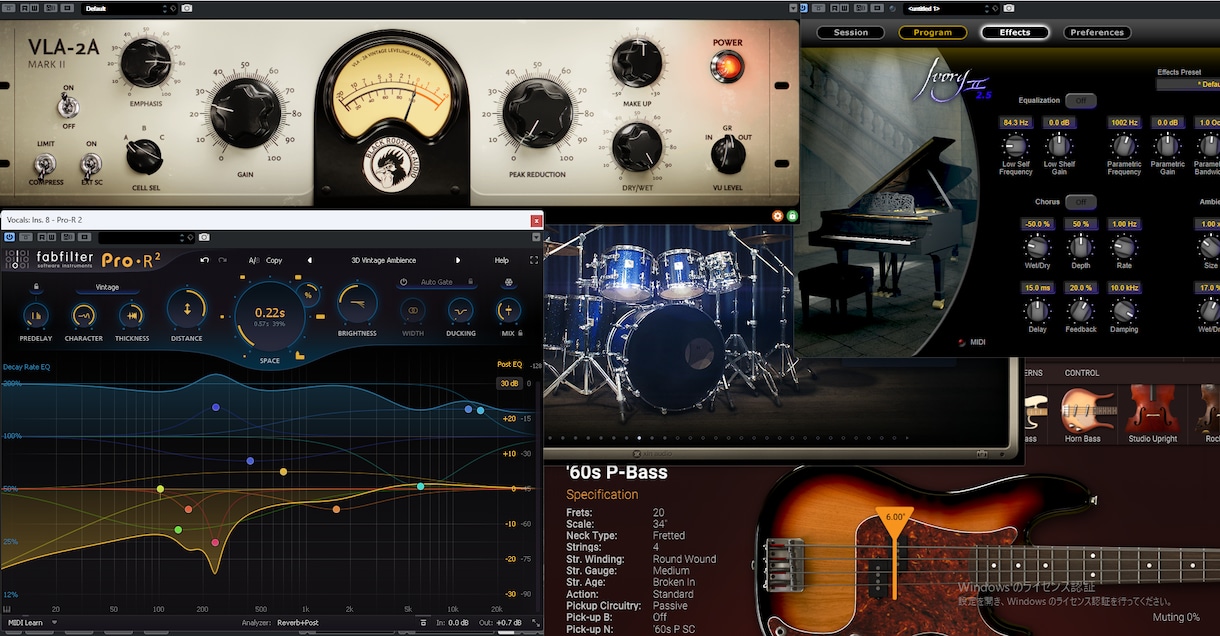This screenshot has height=636, width=1220.
Task: Open Help in Pro-R 2
Action: 502,260
